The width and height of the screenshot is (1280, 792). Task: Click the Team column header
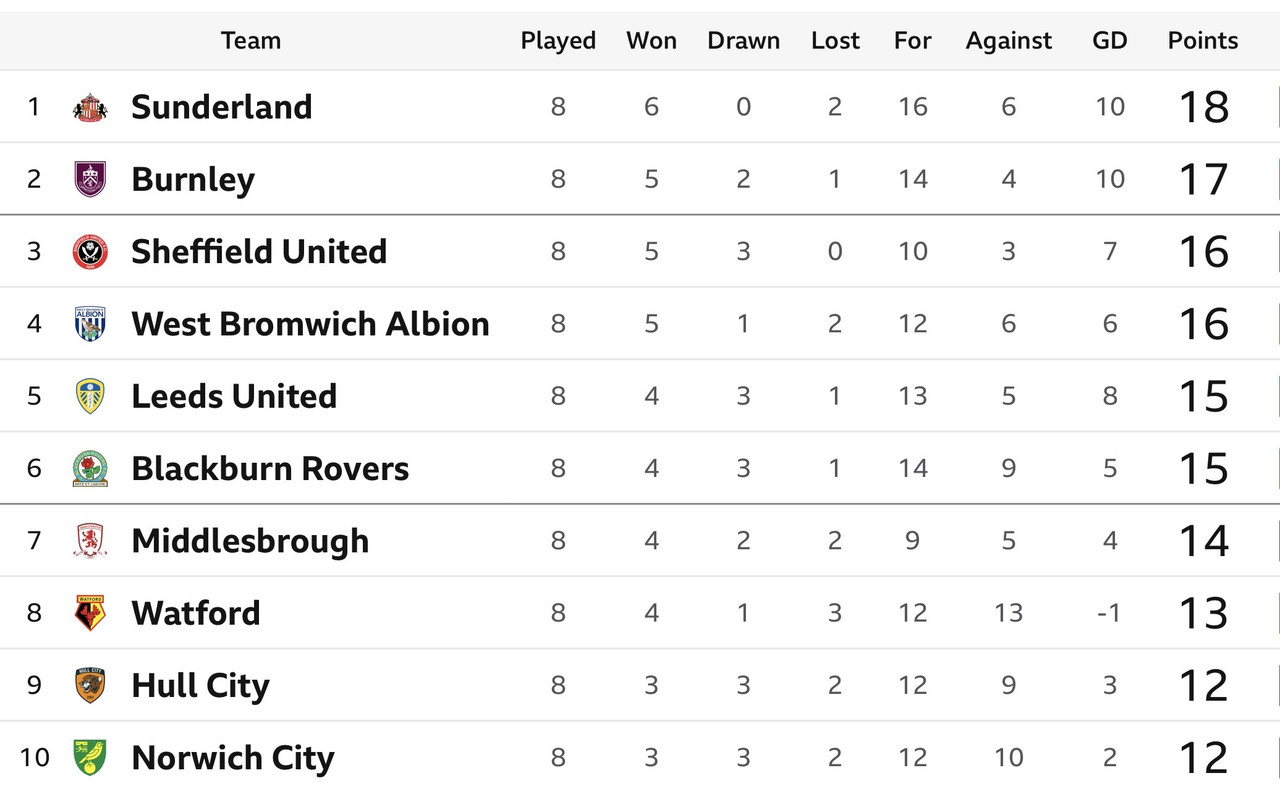tap(251, 41)
